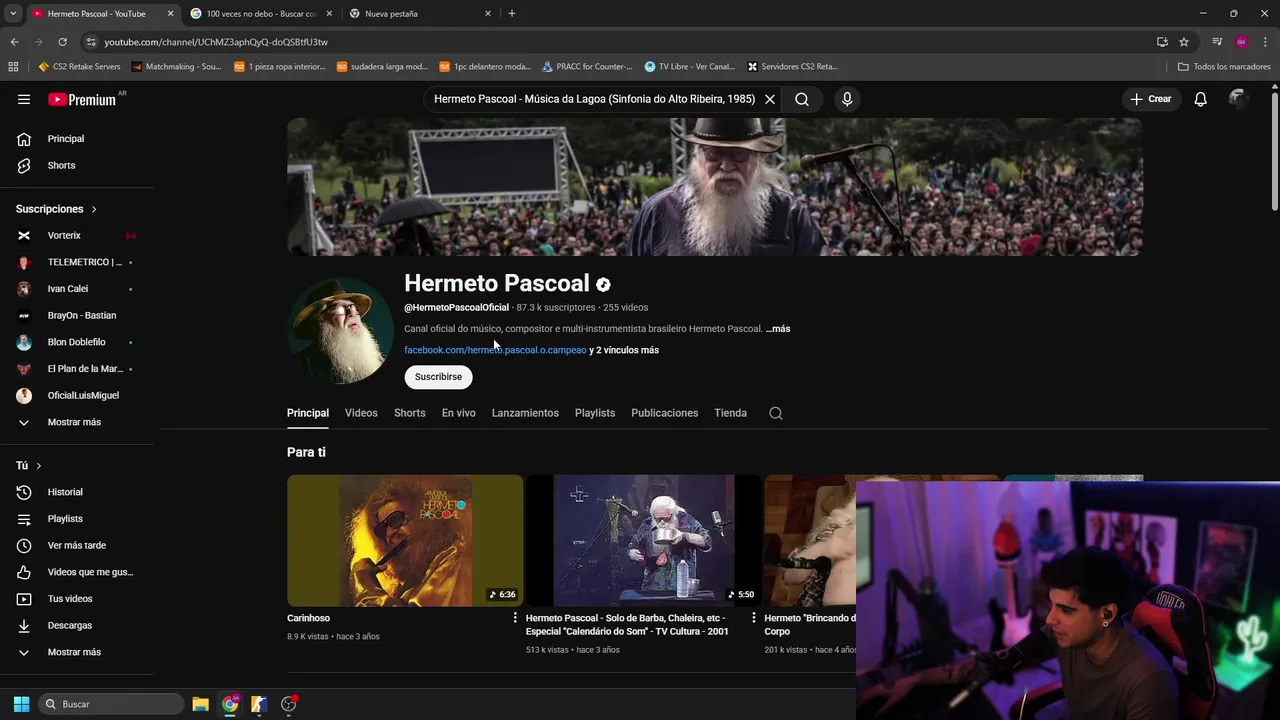Expand the channel description with ...más
The height and width of the screenshot is (720, 1280).
(x=778, y=329)
